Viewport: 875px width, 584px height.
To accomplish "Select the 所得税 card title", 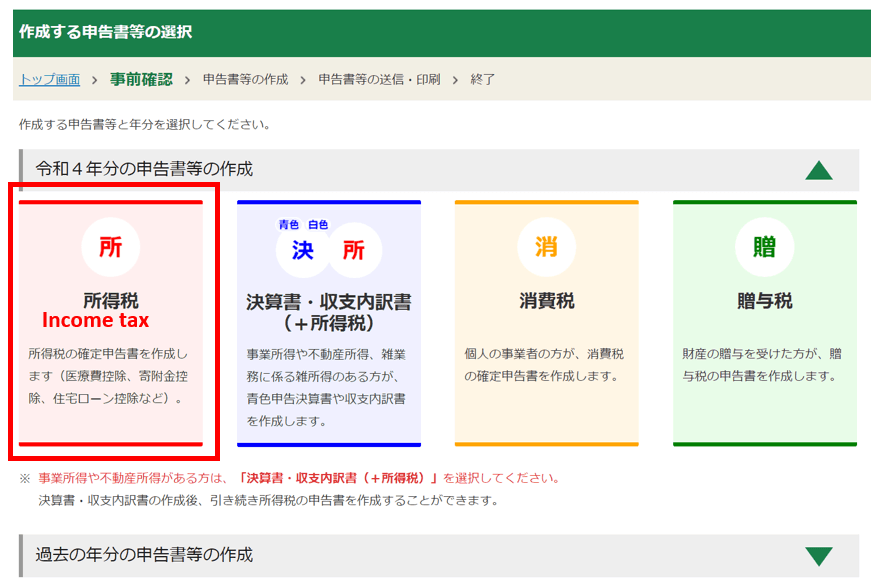I will [x=110, y=301].
